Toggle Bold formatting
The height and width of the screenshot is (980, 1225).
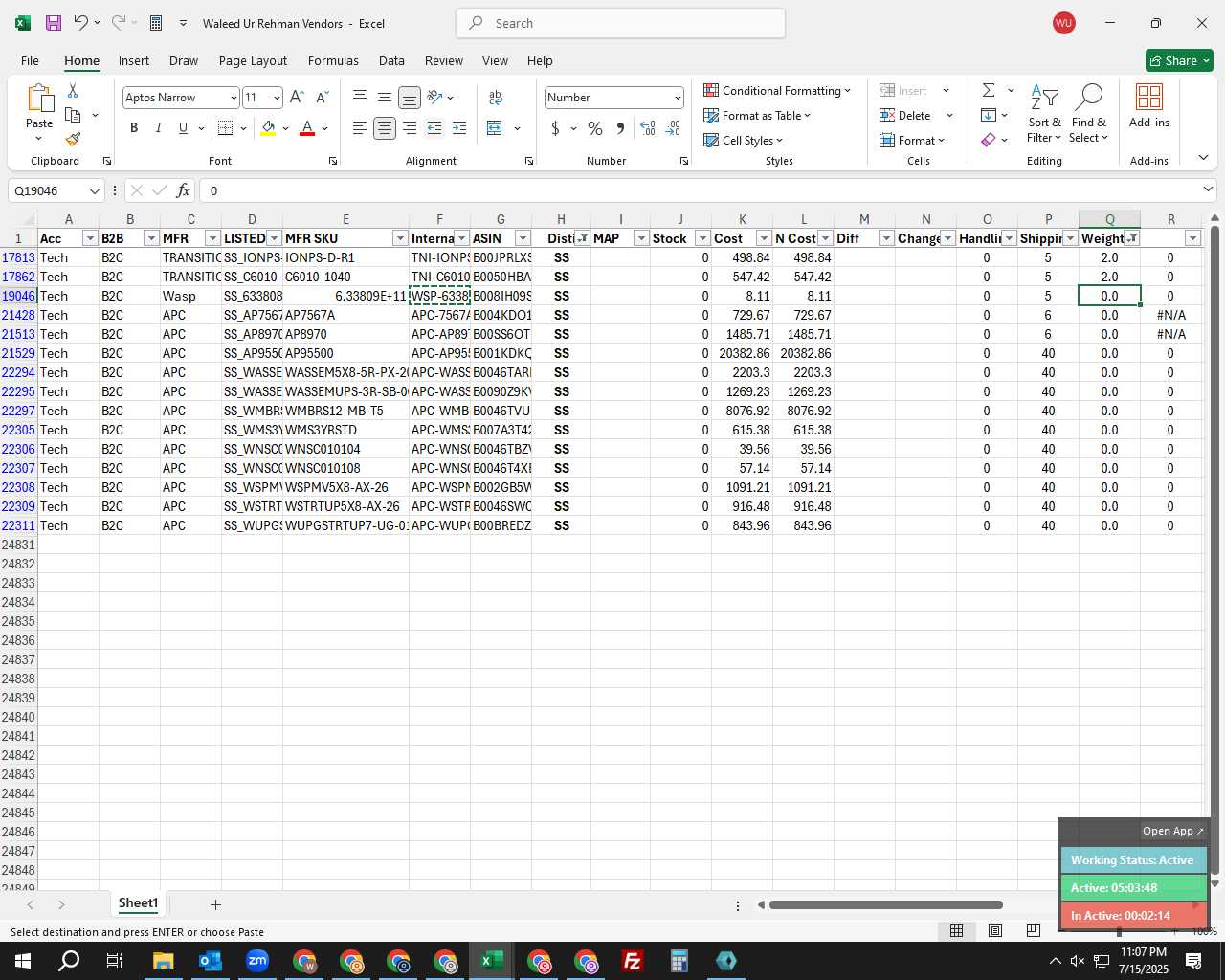click(x=134, y=127)
